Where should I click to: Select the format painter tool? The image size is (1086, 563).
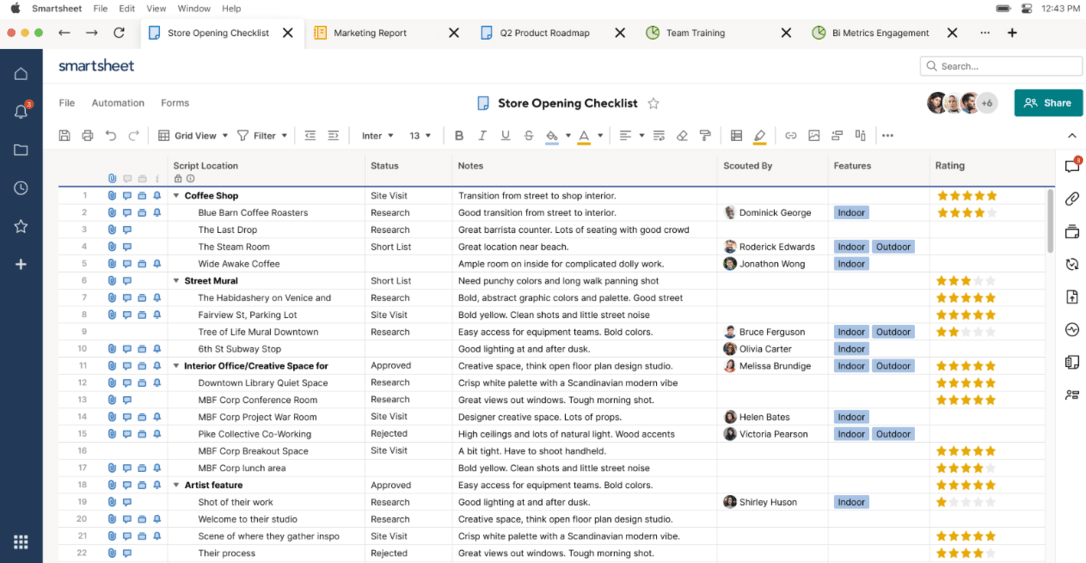pyautogui.click(x=705, y=136)
